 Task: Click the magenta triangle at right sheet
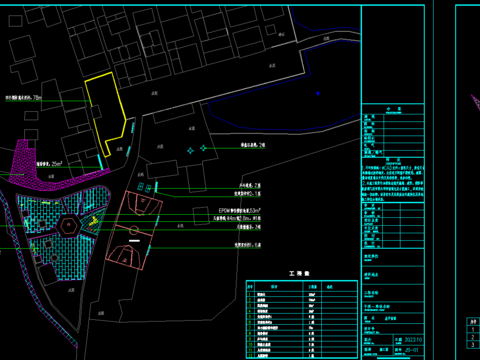coord(476,102)
